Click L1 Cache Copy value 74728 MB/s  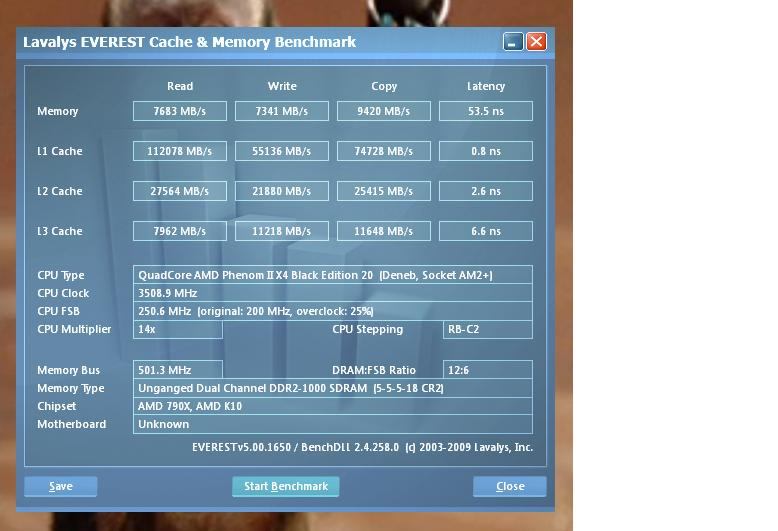pos(384,151)
